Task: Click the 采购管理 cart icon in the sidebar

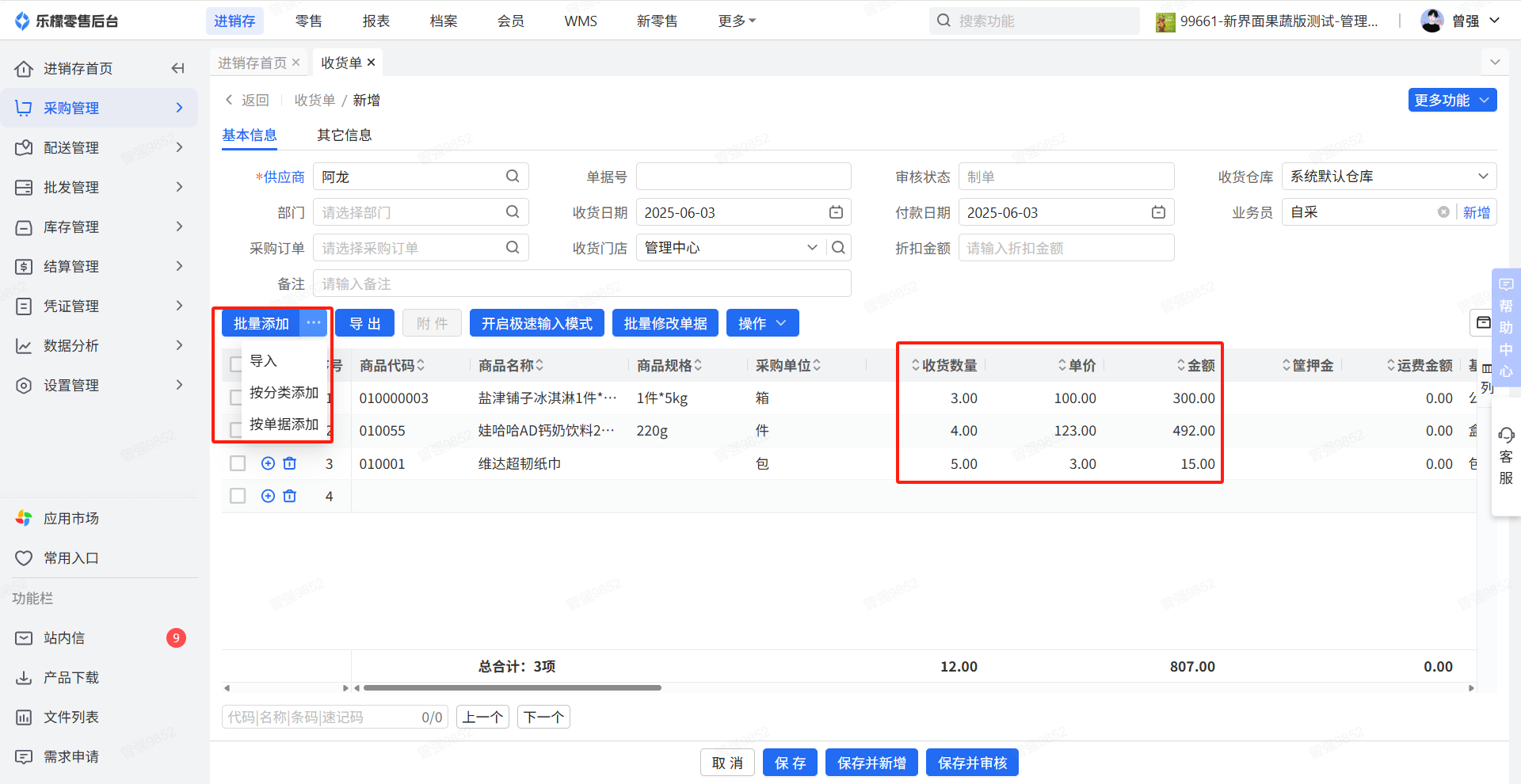Action: [24, 108]
